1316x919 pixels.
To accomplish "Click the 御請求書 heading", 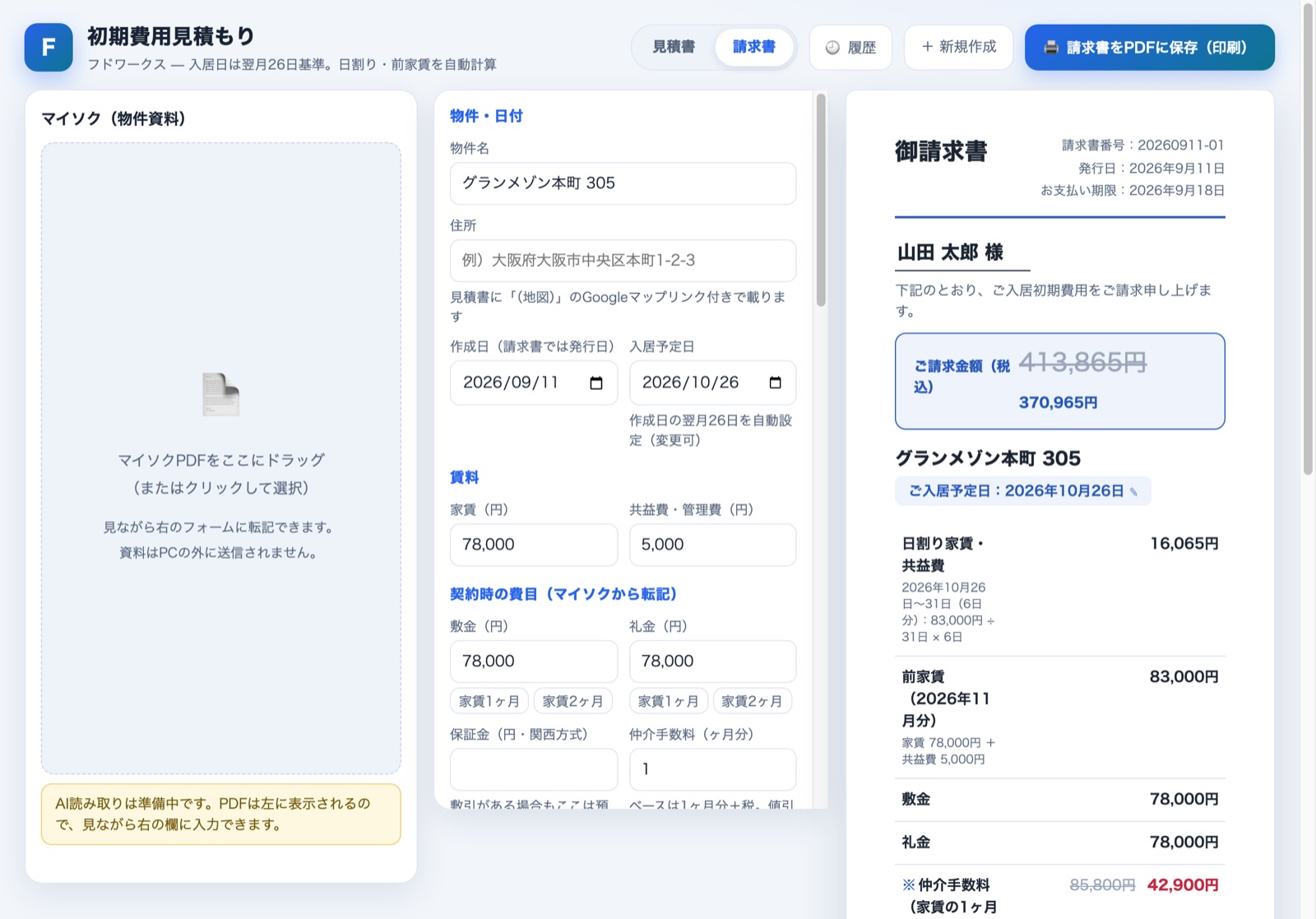I will point(941,151).
